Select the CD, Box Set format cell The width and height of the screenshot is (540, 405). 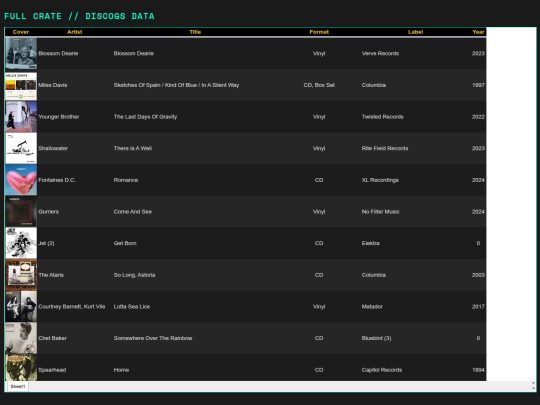[319, 85]
